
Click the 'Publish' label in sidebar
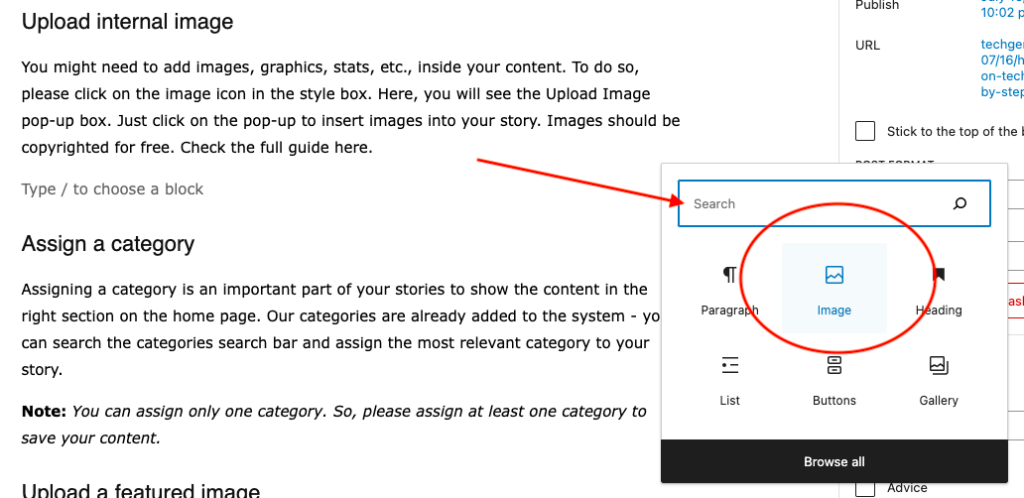click(x=877, y=5)
